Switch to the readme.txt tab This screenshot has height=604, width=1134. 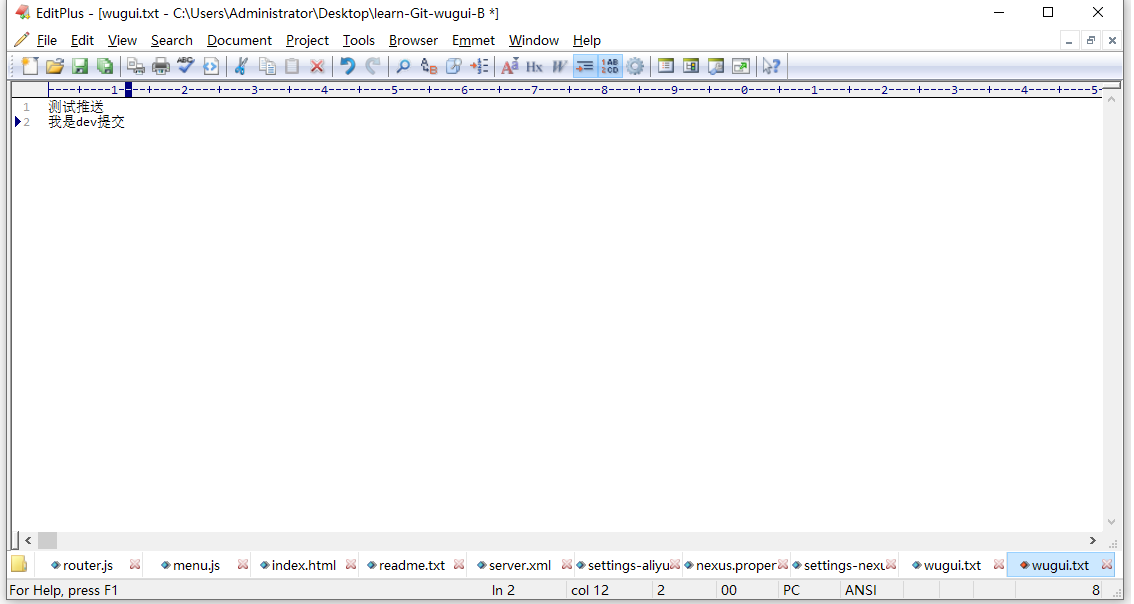412,565
